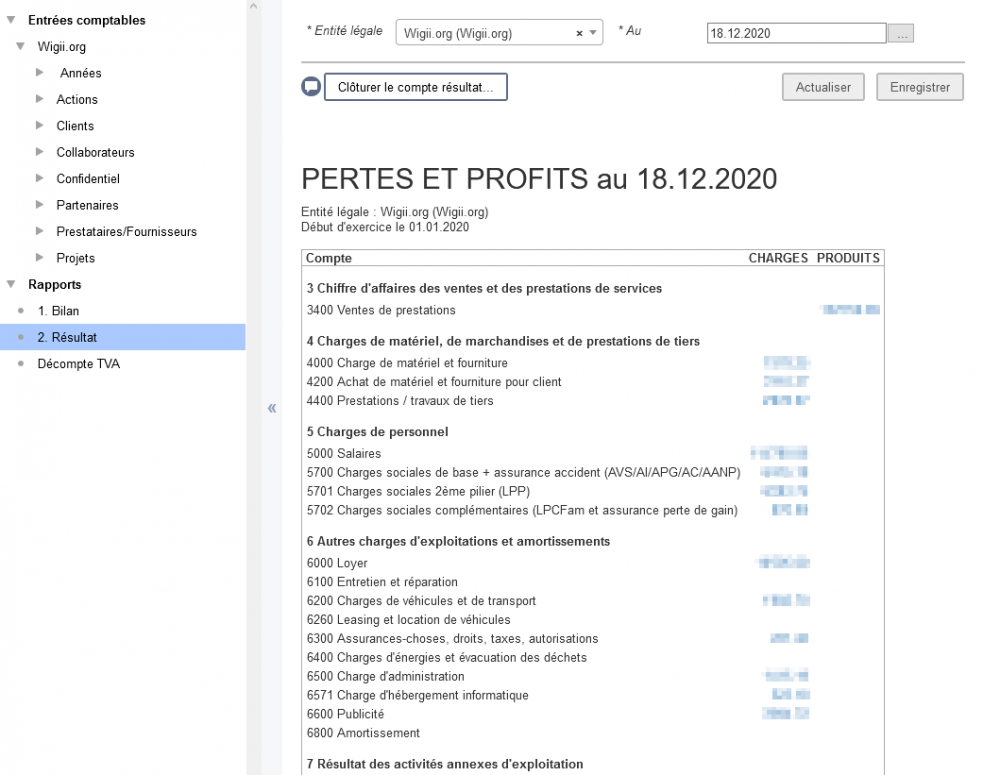Click the speech bubble comment icon

click(311, 87)
